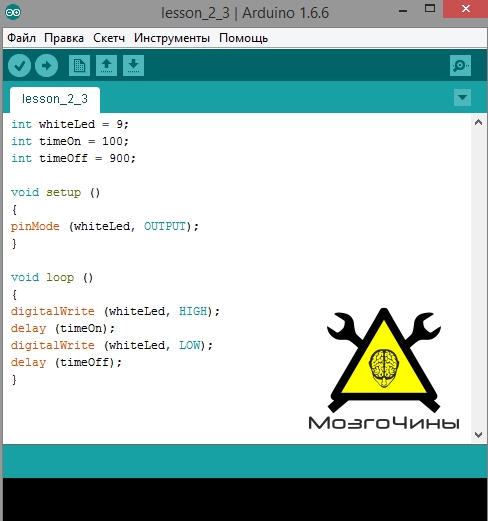
Task: Expand the tab options dropdown arrow
Action: [x=462, y=98]
